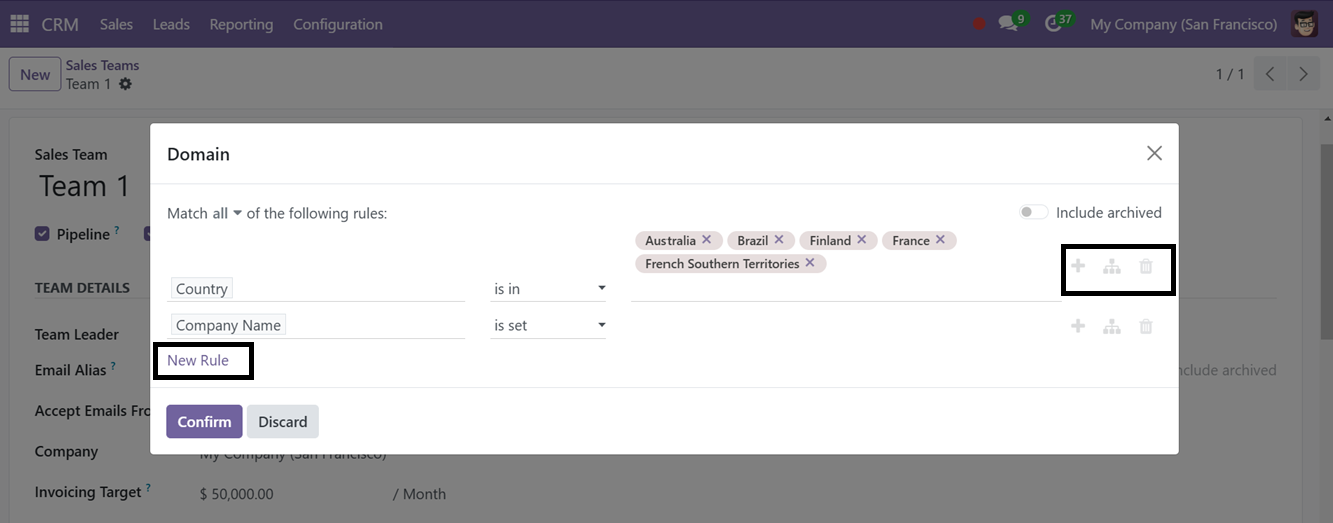1333x523 pixels.
Task: Remove the French Southern Territories tag
Action: coord(810,263)
